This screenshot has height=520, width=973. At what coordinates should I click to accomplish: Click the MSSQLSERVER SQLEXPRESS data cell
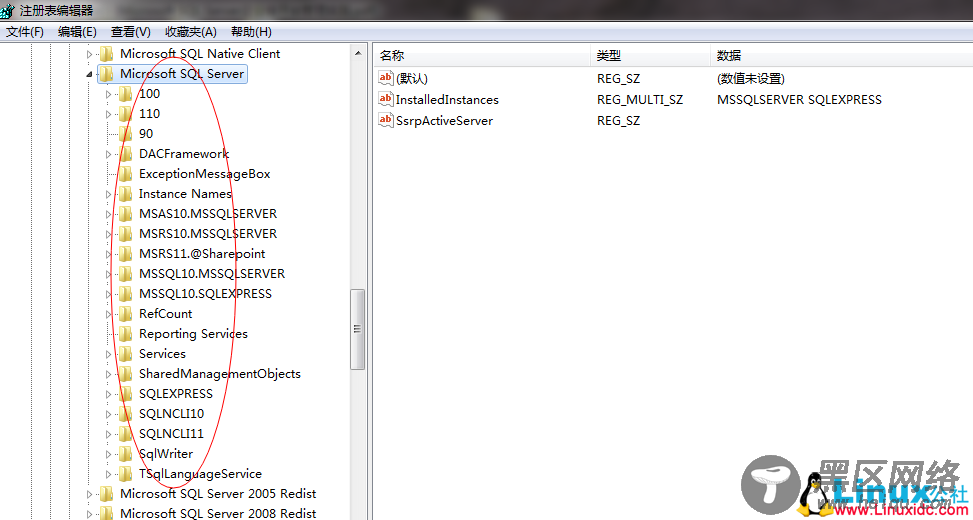pyautogui.click(x=799, y=99)
